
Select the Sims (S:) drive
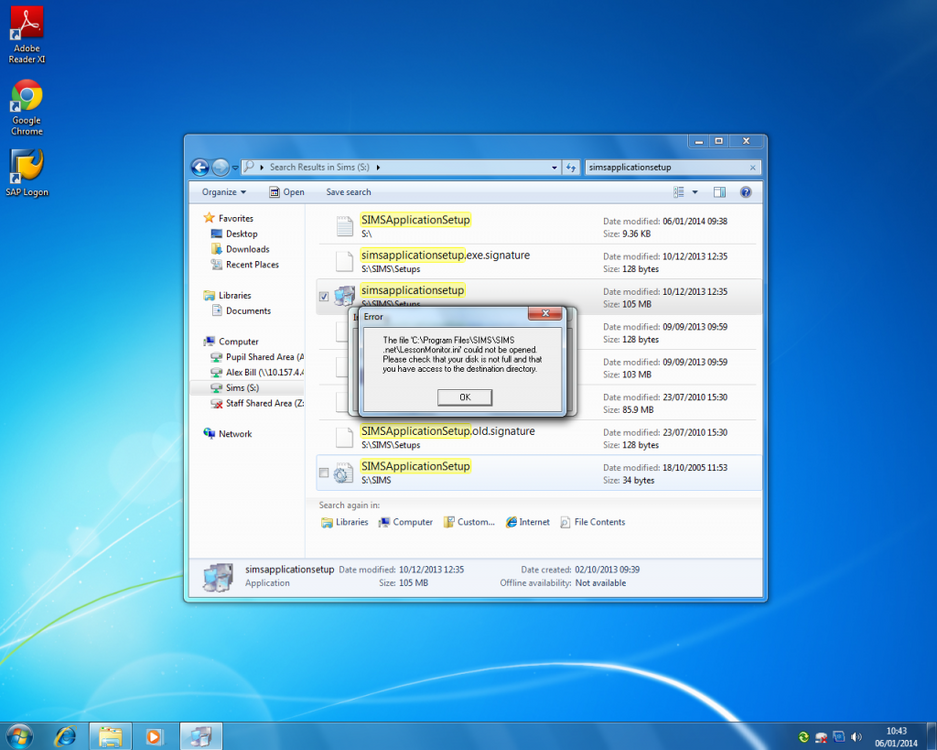click(235, 388)
